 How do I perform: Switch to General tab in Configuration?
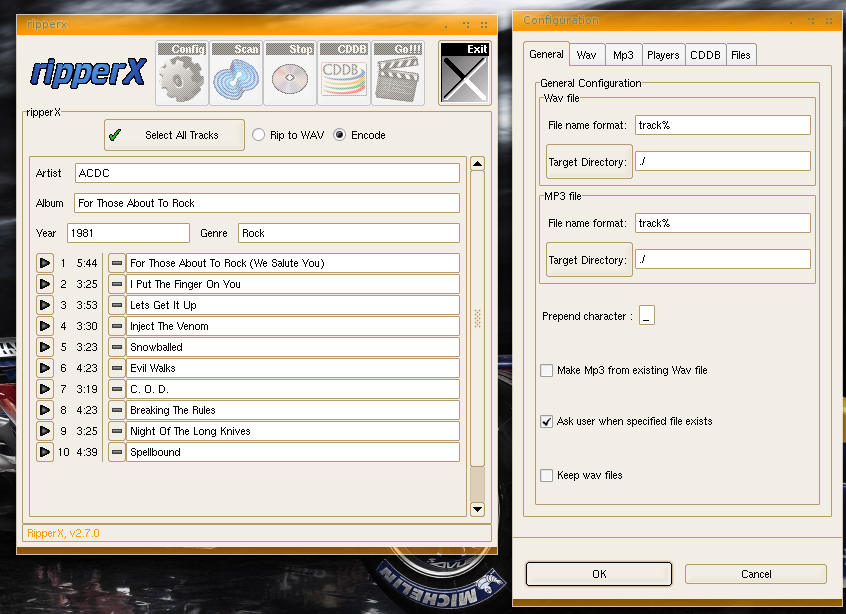pyautogui.click(x=546, y=54)
